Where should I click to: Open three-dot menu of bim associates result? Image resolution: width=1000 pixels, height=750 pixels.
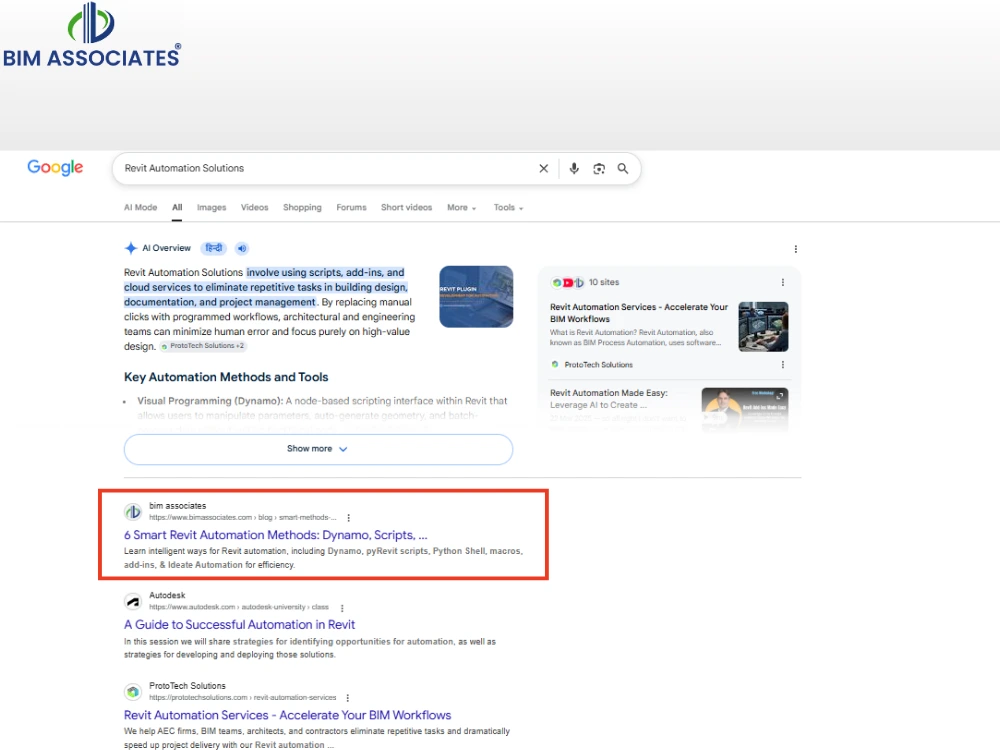(348, 518)
